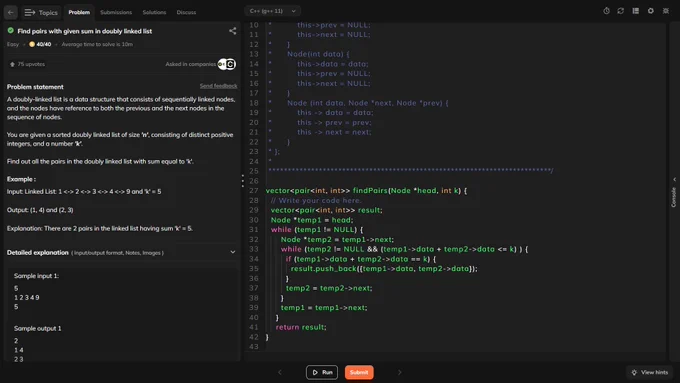Viewport: 680px width, 383px height.
Task: Click line 39 temp1 = temp1->next
Action: click(324, 308)
